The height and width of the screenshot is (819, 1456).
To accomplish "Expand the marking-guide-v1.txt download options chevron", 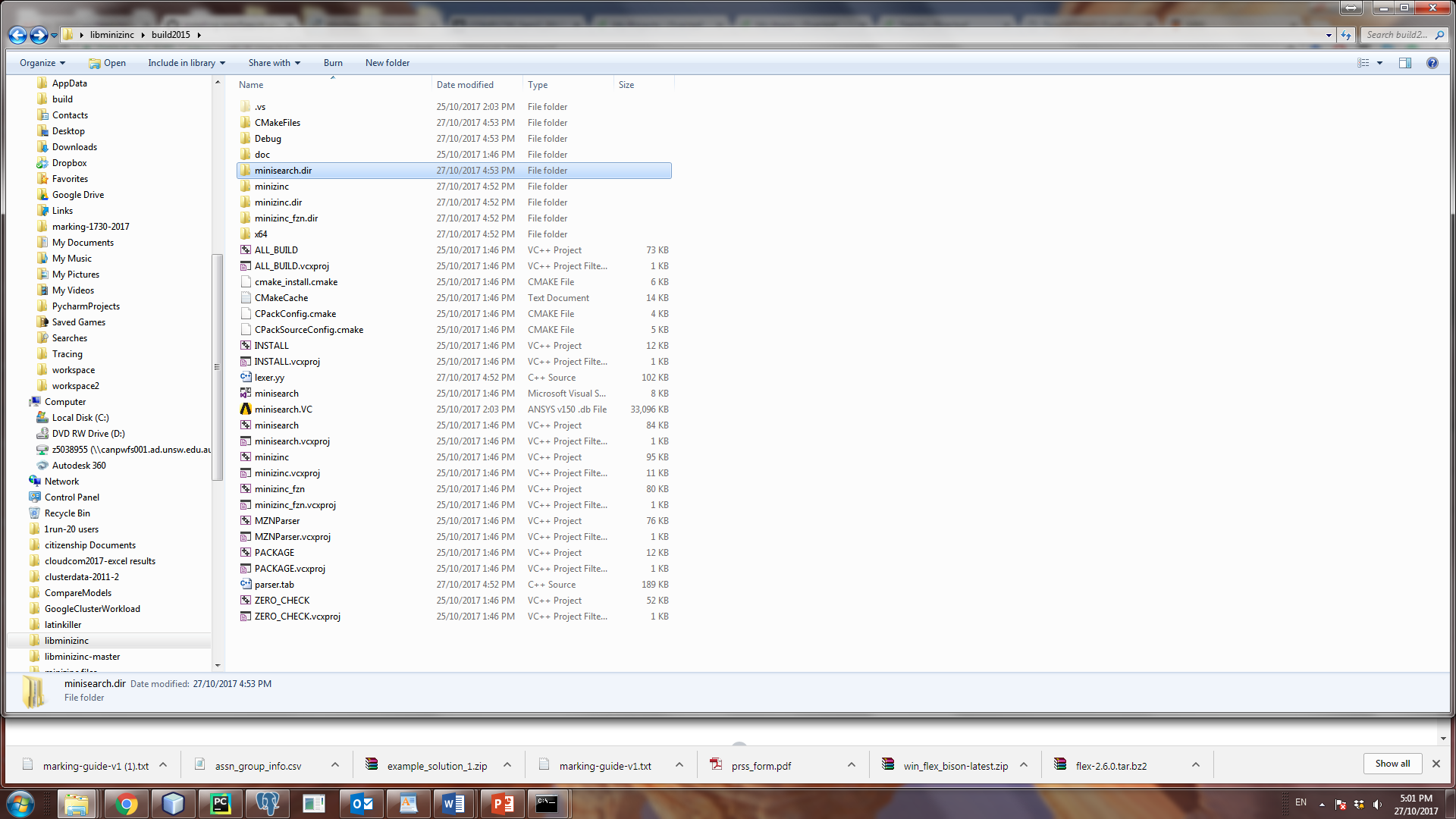I will [x=679, y=765].
